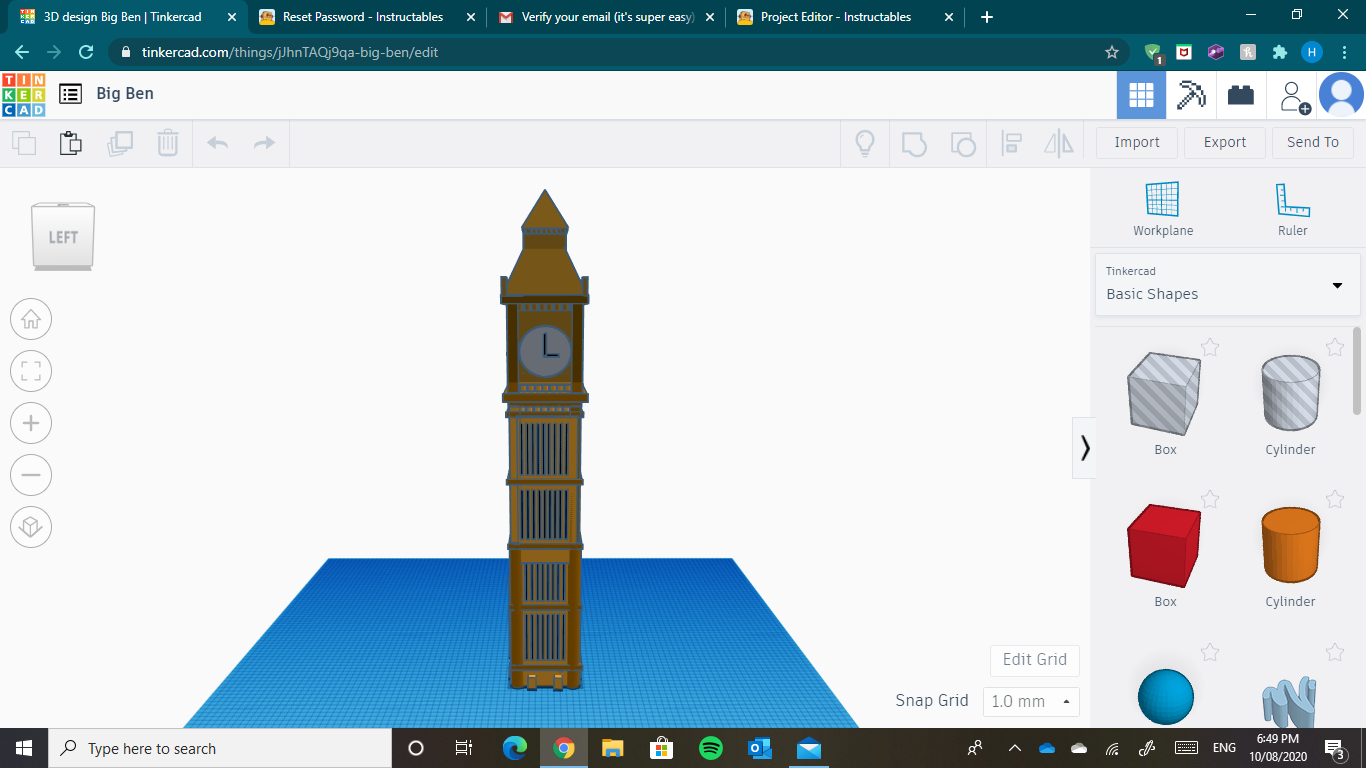Click the LEFT face of view cube

(63, 237)
